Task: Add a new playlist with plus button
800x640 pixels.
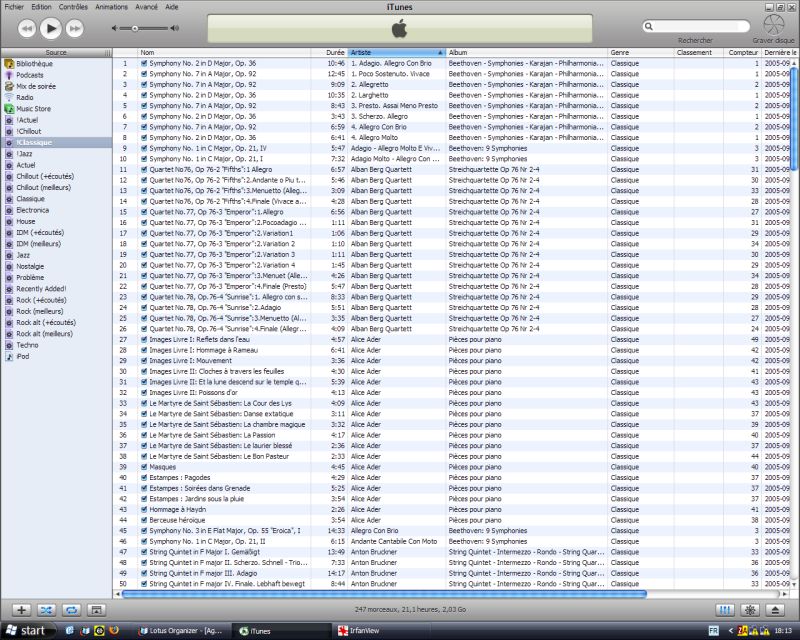Action: [x=21, y=609]
